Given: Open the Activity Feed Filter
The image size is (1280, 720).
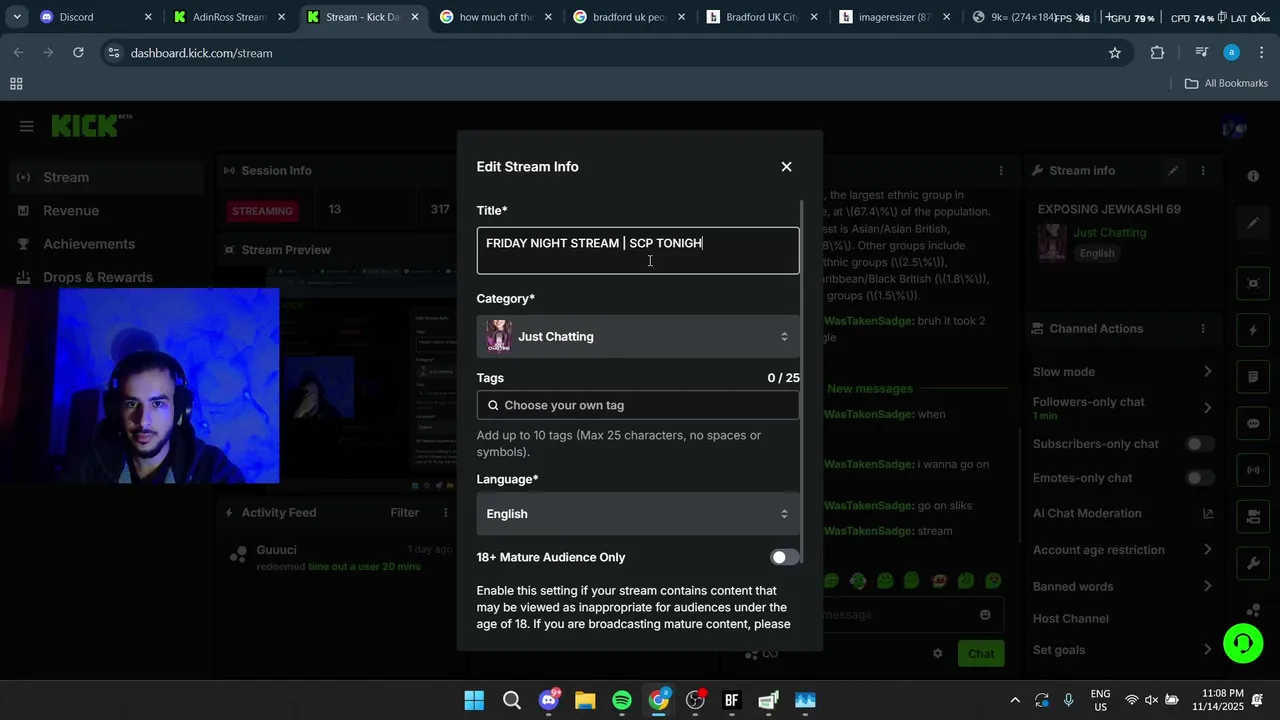Looking at the screenshot, I should point(405,513).
